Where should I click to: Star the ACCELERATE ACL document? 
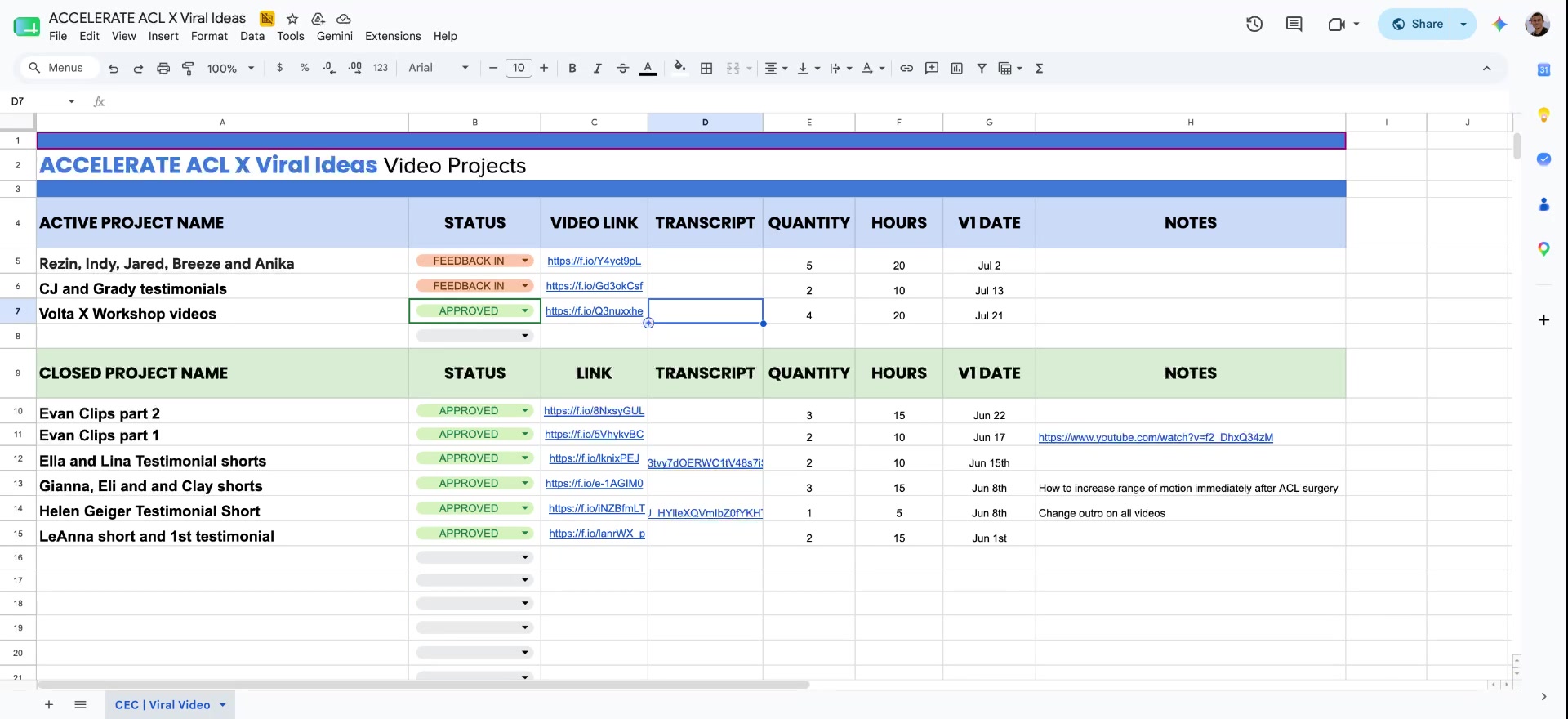(292, 19)
